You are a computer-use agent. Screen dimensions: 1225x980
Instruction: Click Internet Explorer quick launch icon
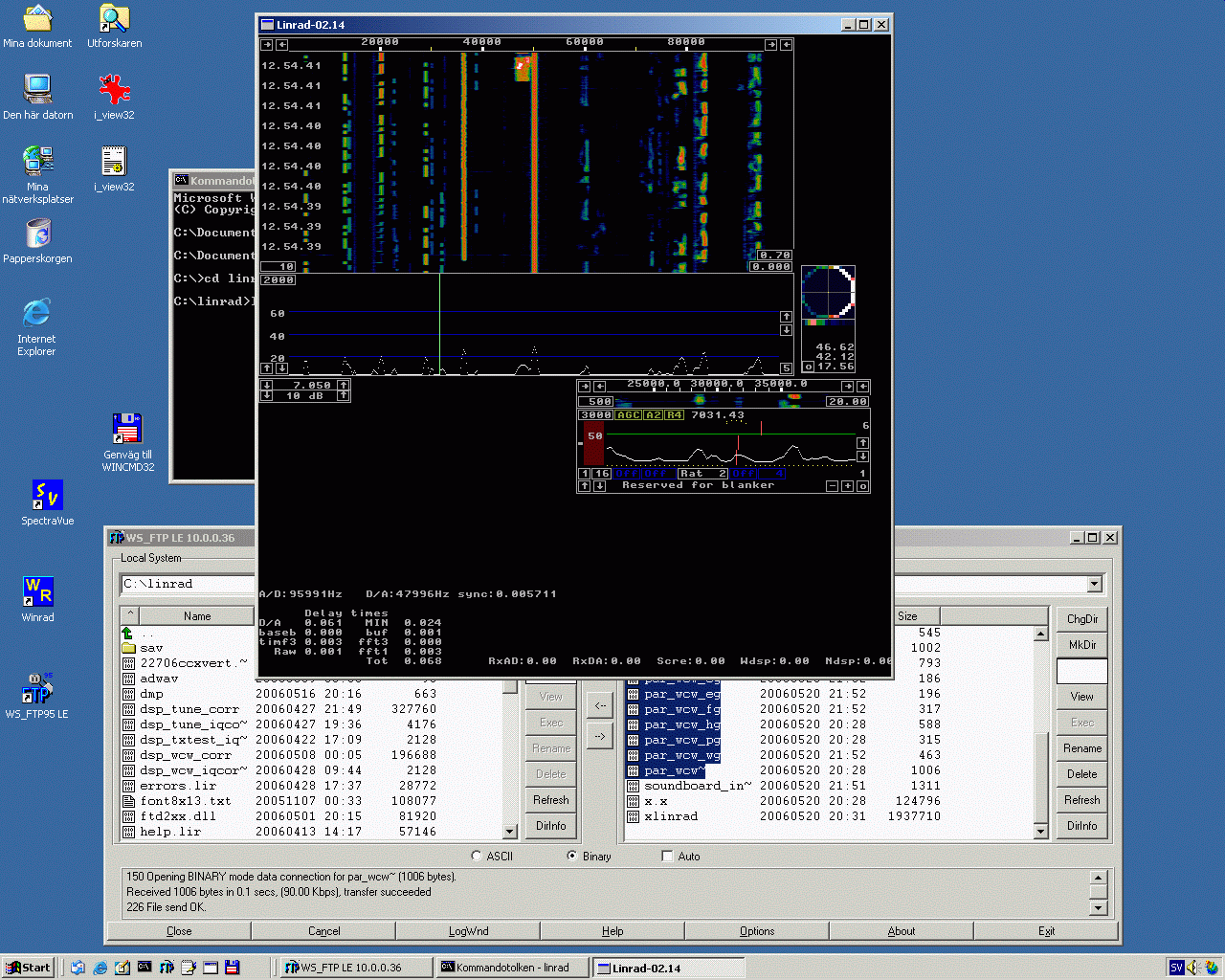point(100,968)
